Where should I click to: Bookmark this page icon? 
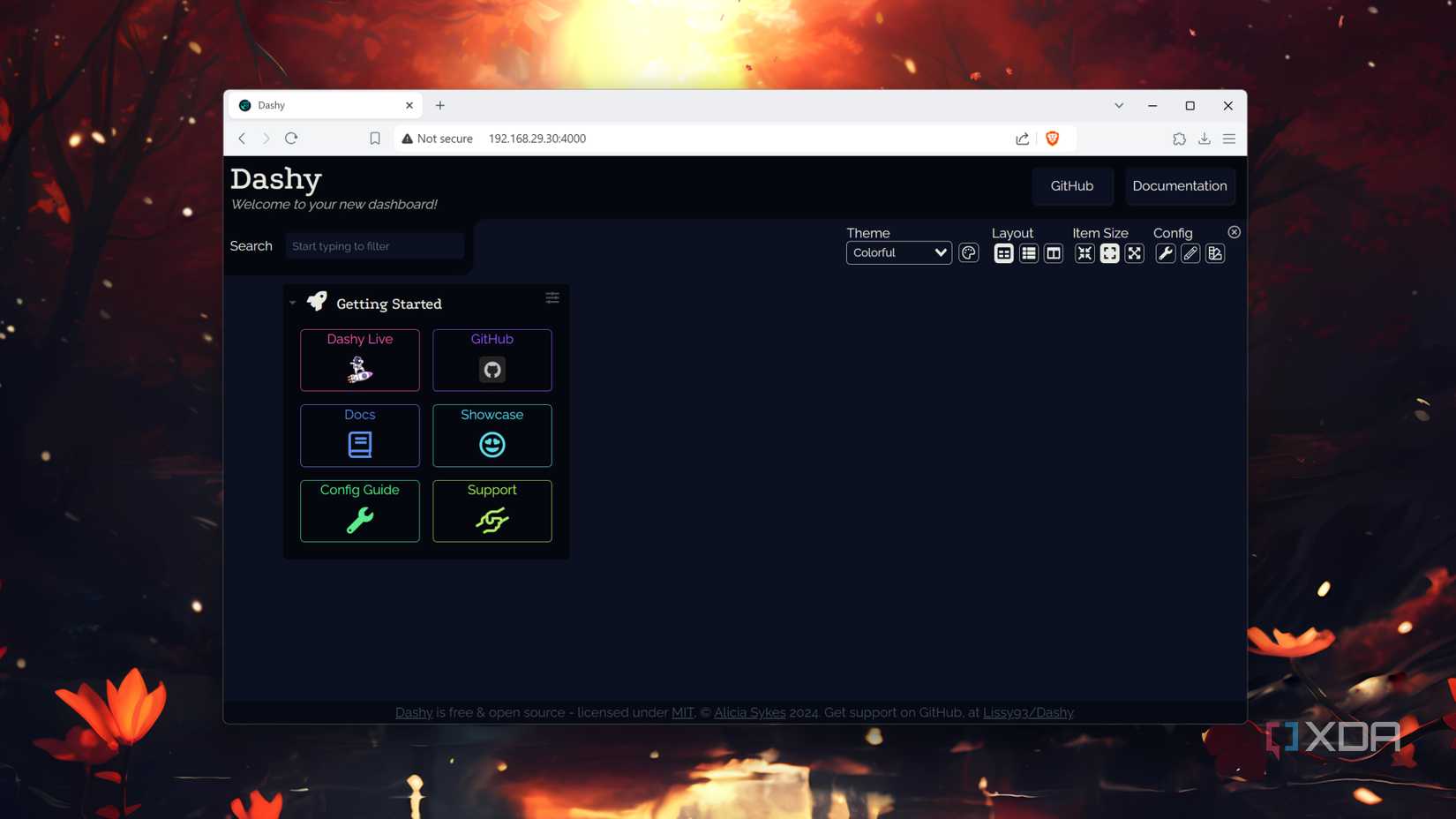tap(375, 139)
